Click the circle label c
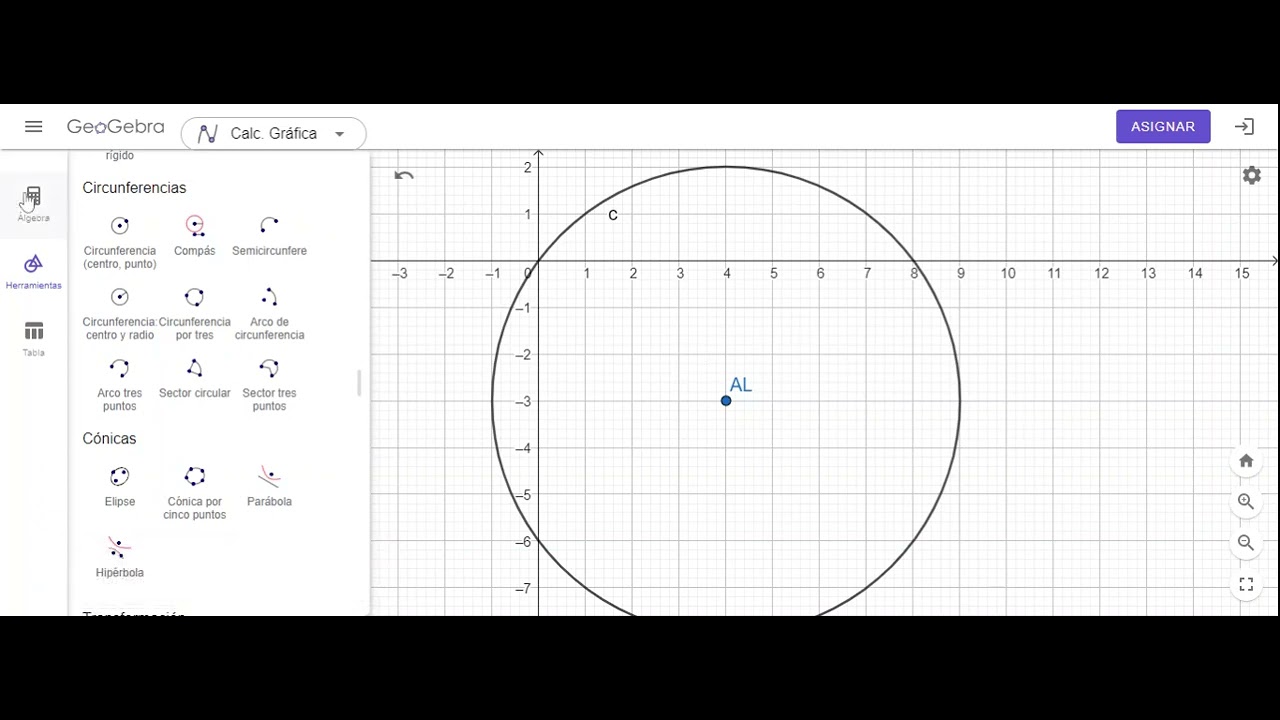 coord(613,215)
